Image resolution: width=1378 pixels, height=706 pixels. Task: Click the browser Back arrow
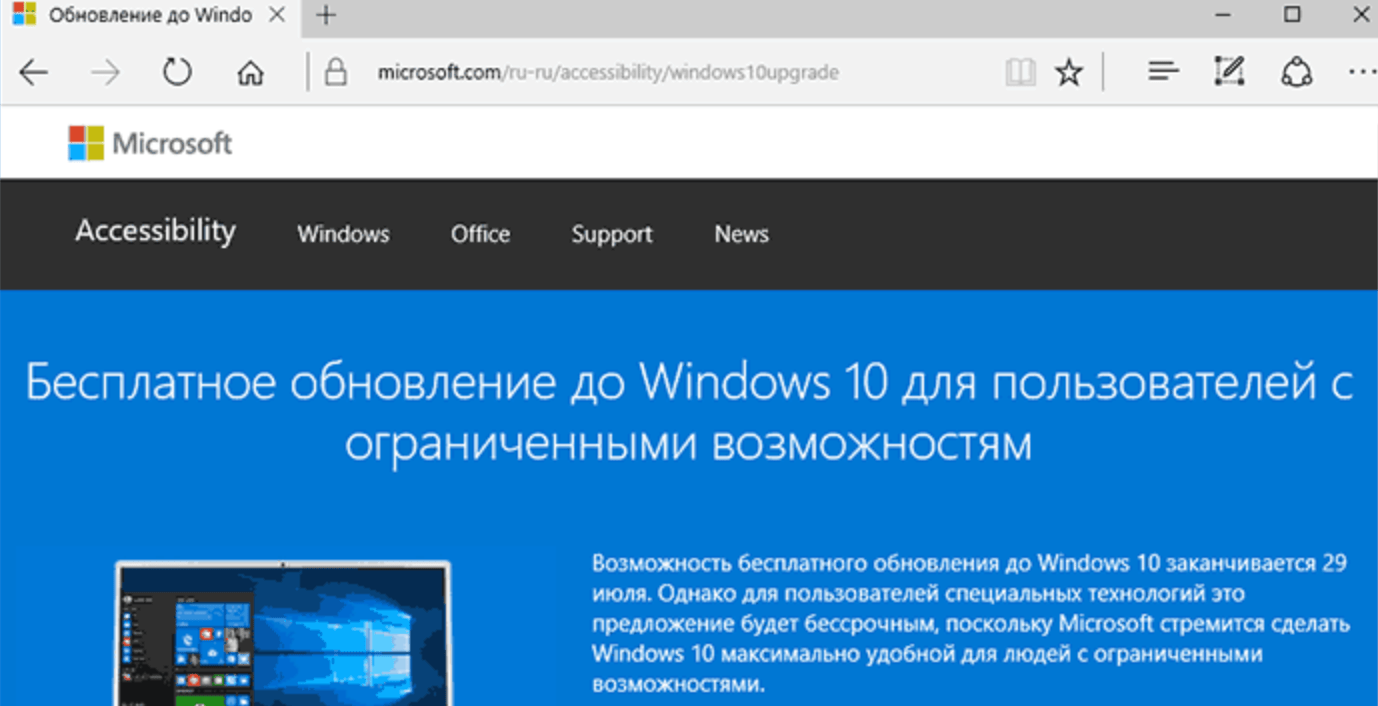click(x=34, y=72)
